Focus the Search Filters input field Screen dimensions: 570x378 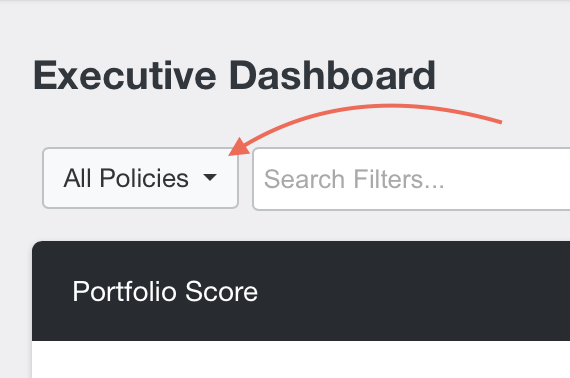click(x=411, y=179)
